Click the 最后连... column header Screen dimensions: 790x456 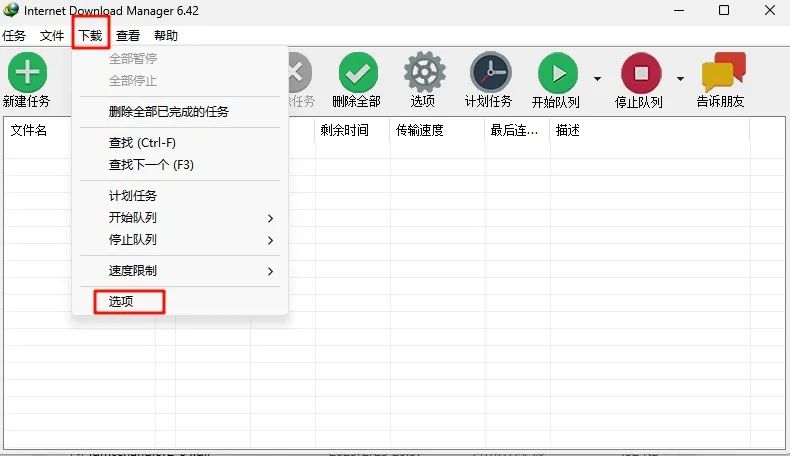tap(514, 131)
